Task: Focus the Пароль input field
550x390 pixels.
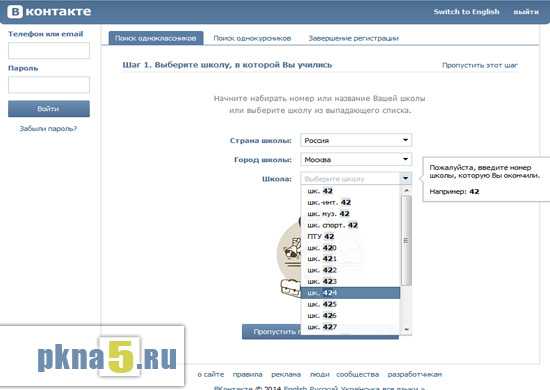Action: point(49,85)
